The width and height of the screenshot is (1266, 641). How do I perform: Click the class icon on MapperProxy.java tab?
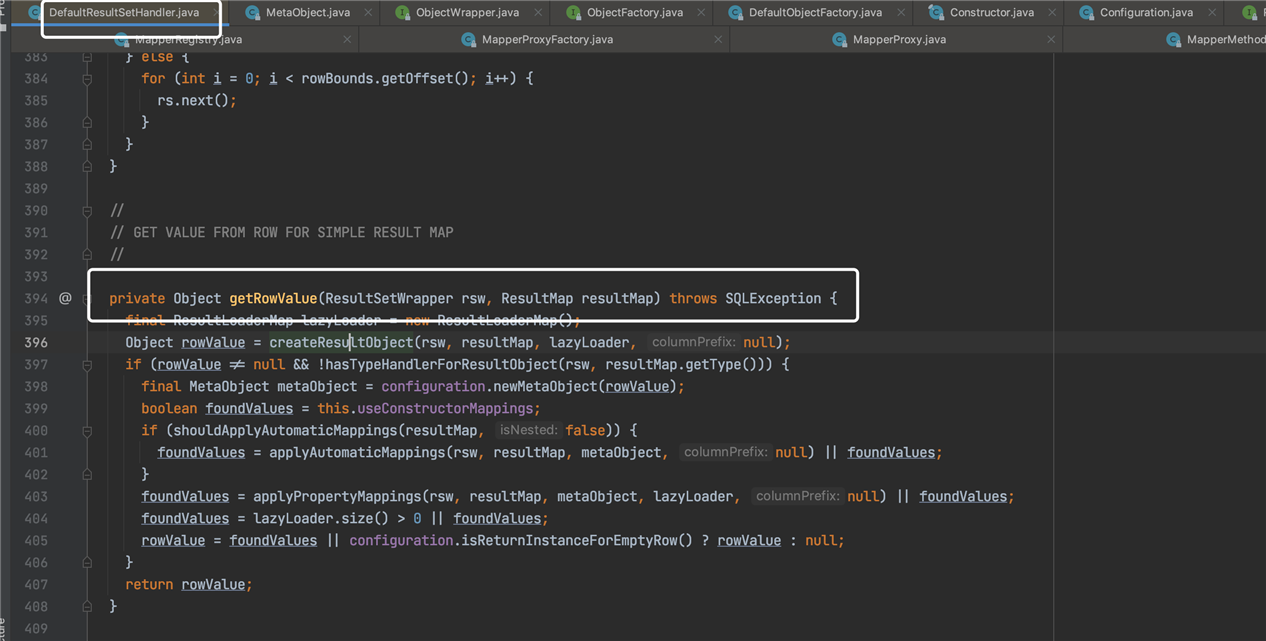click(x=840, y=39)
